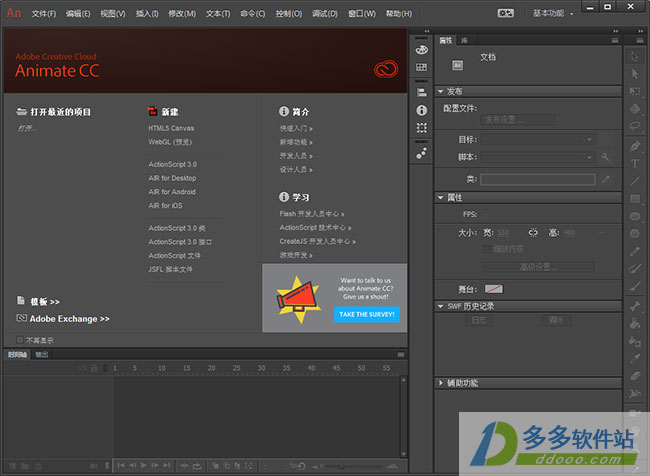Image resolution: width=650 pixels, height=476 pixels.
Task: Expand the 辅助功能 section
Action: pos(440,383)
